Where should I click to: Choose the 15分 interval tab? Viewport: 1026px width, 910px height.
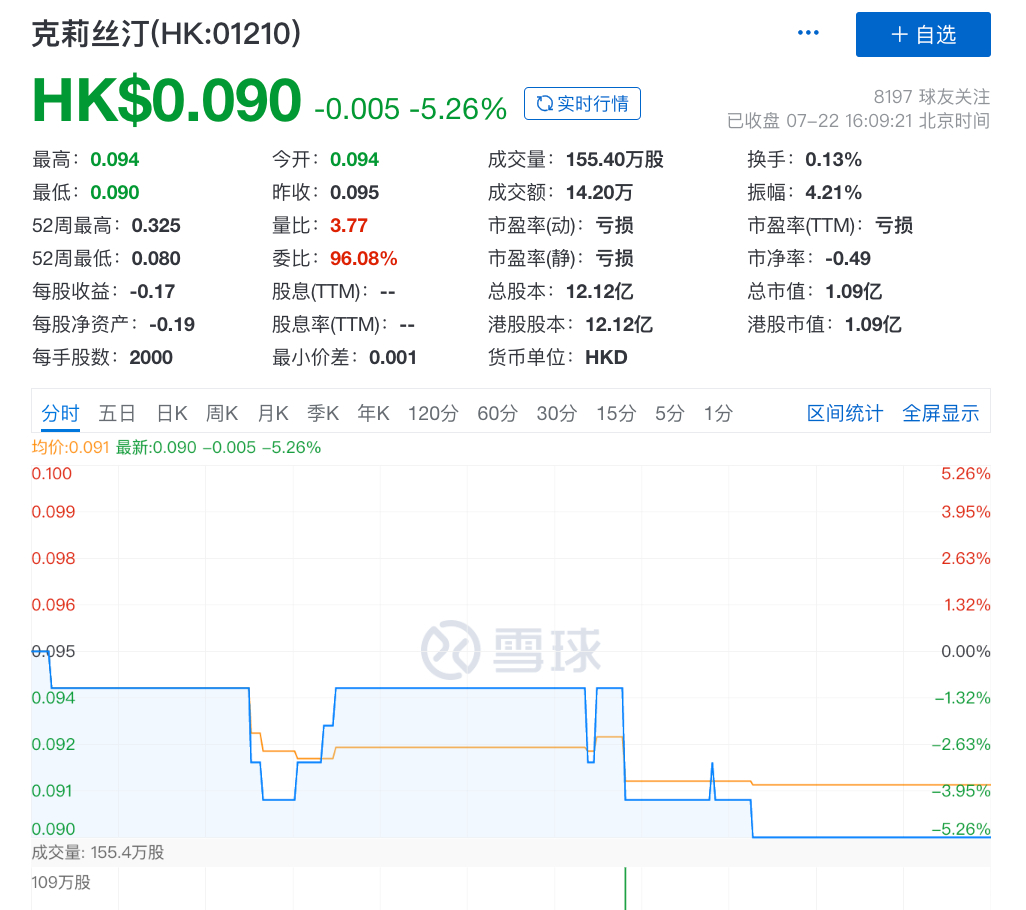[x=616, y=413]
